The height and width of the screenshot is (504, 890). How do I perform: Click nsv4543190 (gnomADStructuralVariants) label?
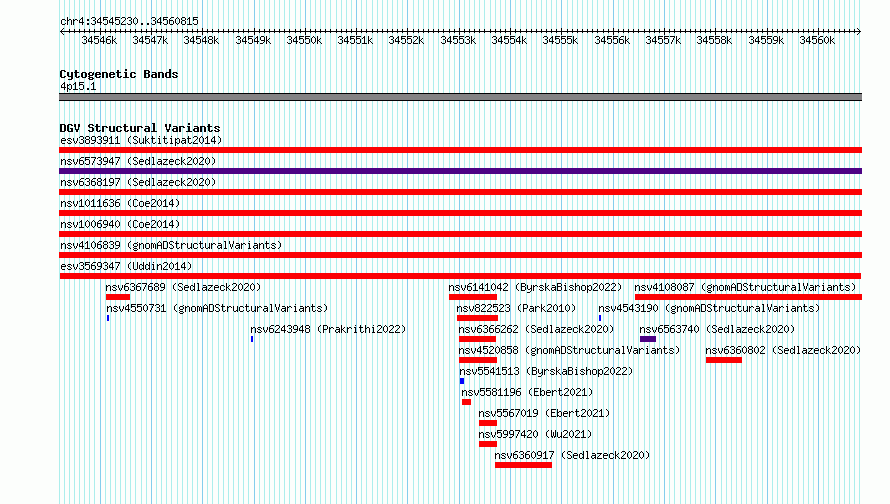(709, 308)
